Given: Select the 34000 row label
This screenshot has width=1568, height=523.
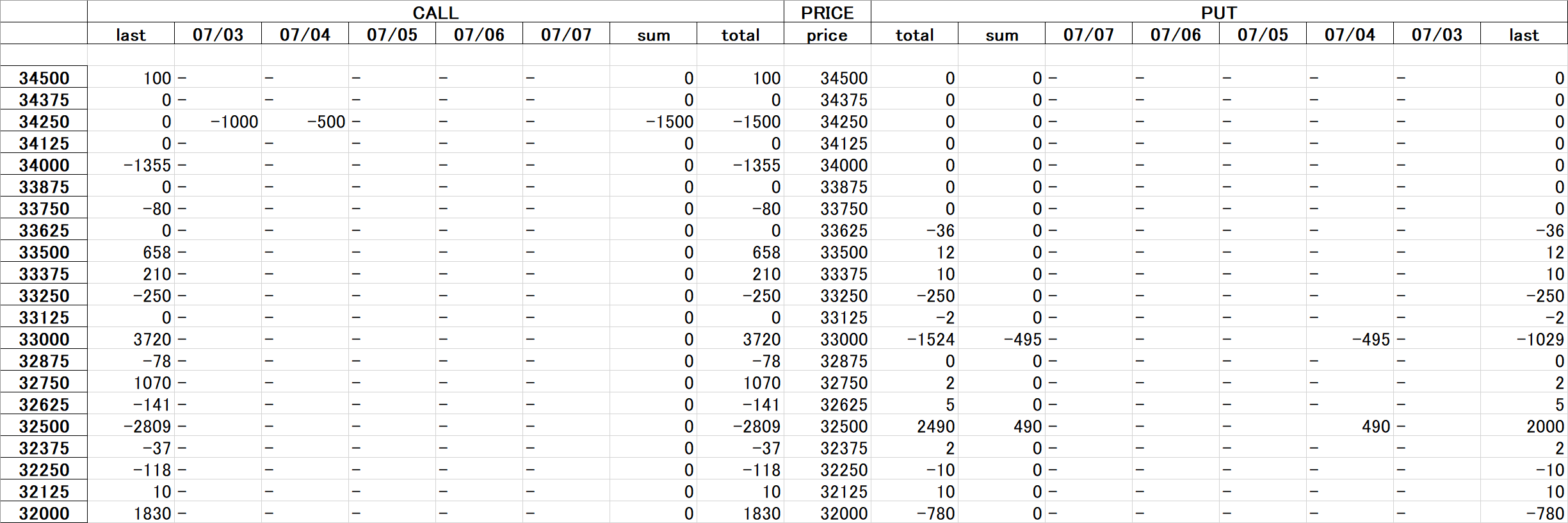Looking at the screenshot, I should pyautogui.click(x=44, y=165).
